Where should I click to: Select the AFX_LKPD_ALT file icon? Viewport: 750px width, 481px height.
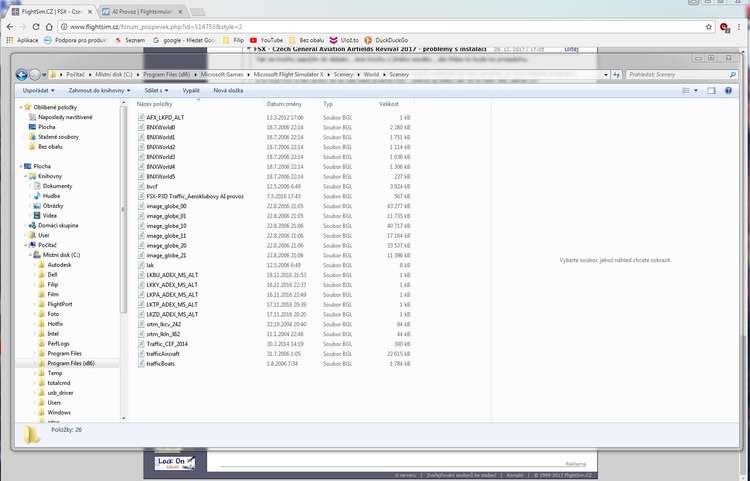141,117
